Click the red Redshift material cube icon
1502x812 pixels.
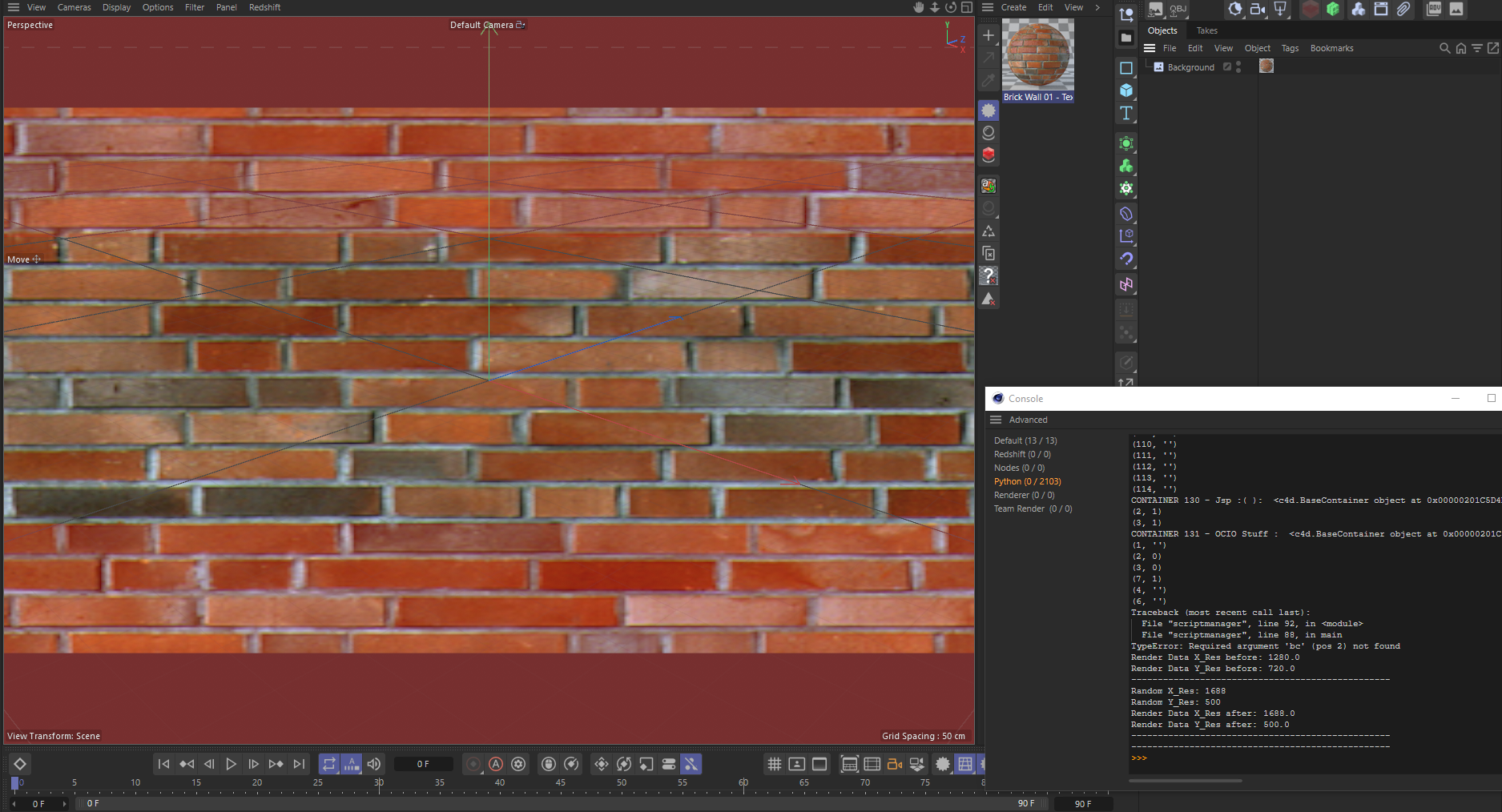pyautogui.click(x=989, y=155)
